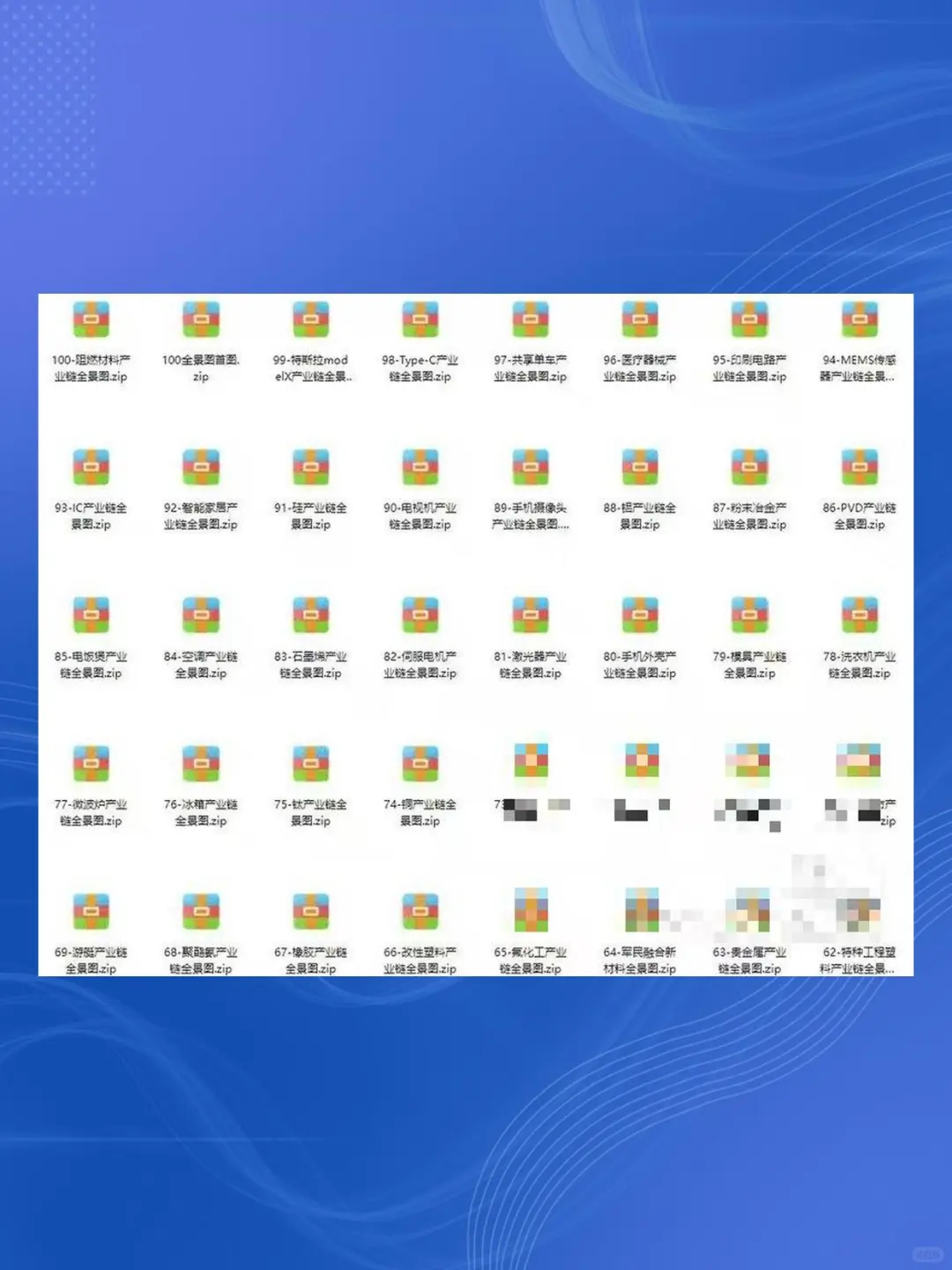
Task: Select the 90-电视机产业链全景图.zip archive icon
Action: pyautogui.click(x=420, y=467)
